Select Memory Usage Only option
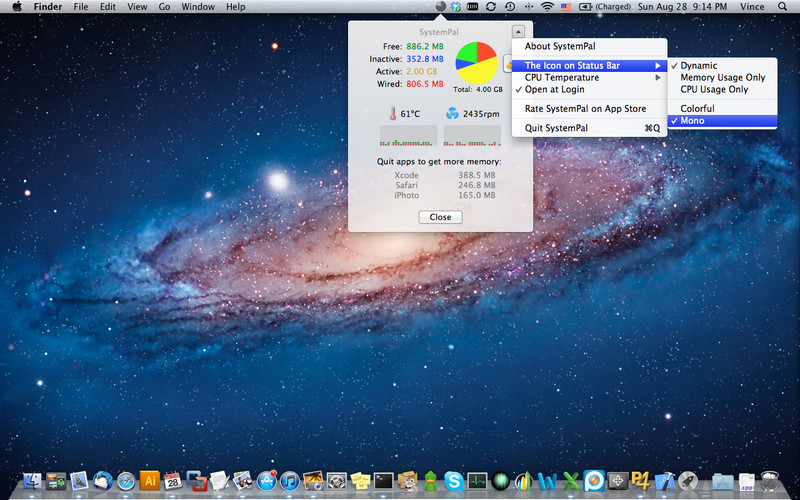Image resolution: width=800 pixels, height=500 pixels. 722,78
